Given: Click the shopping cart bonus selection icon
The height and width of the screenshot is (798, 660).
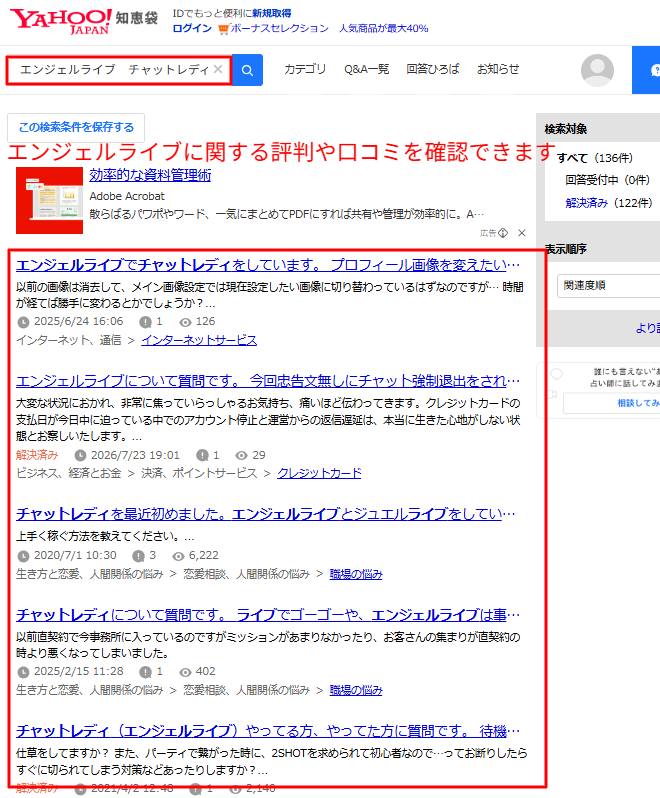Looking at the screenshot, I should (223, 29).
